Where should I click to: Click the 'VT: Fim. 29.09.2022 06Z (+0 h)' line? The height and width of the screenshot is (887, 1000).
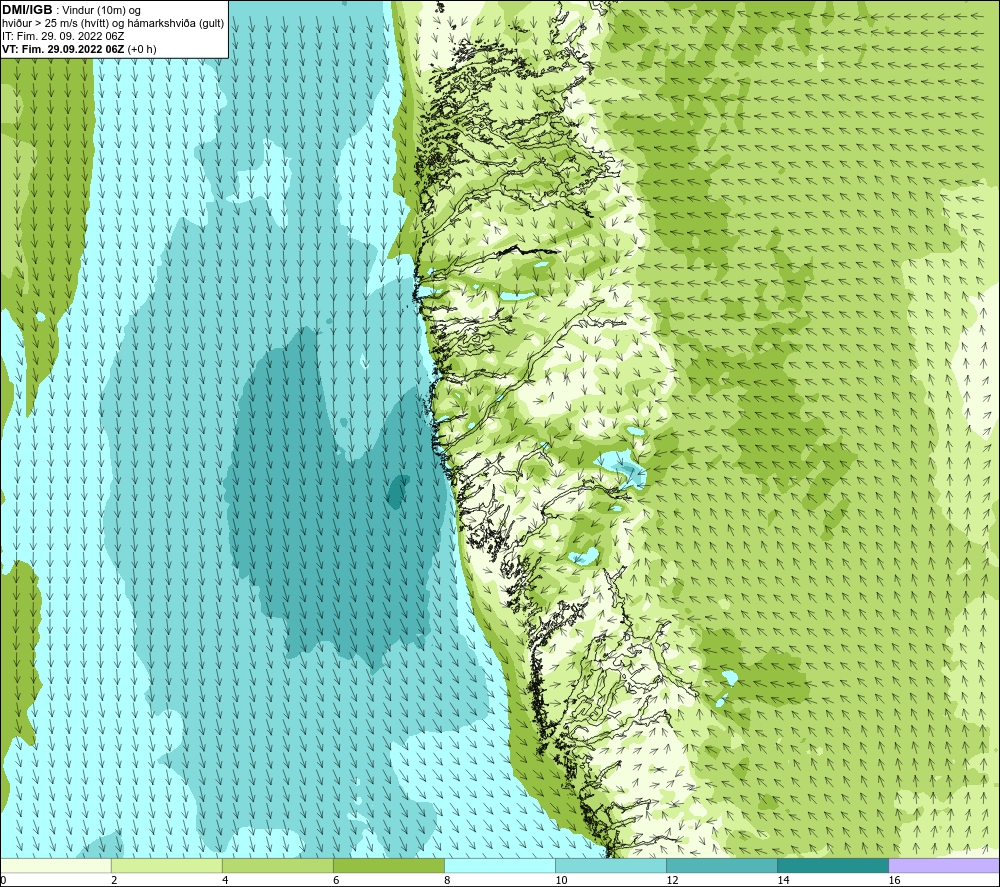[78, 49]
